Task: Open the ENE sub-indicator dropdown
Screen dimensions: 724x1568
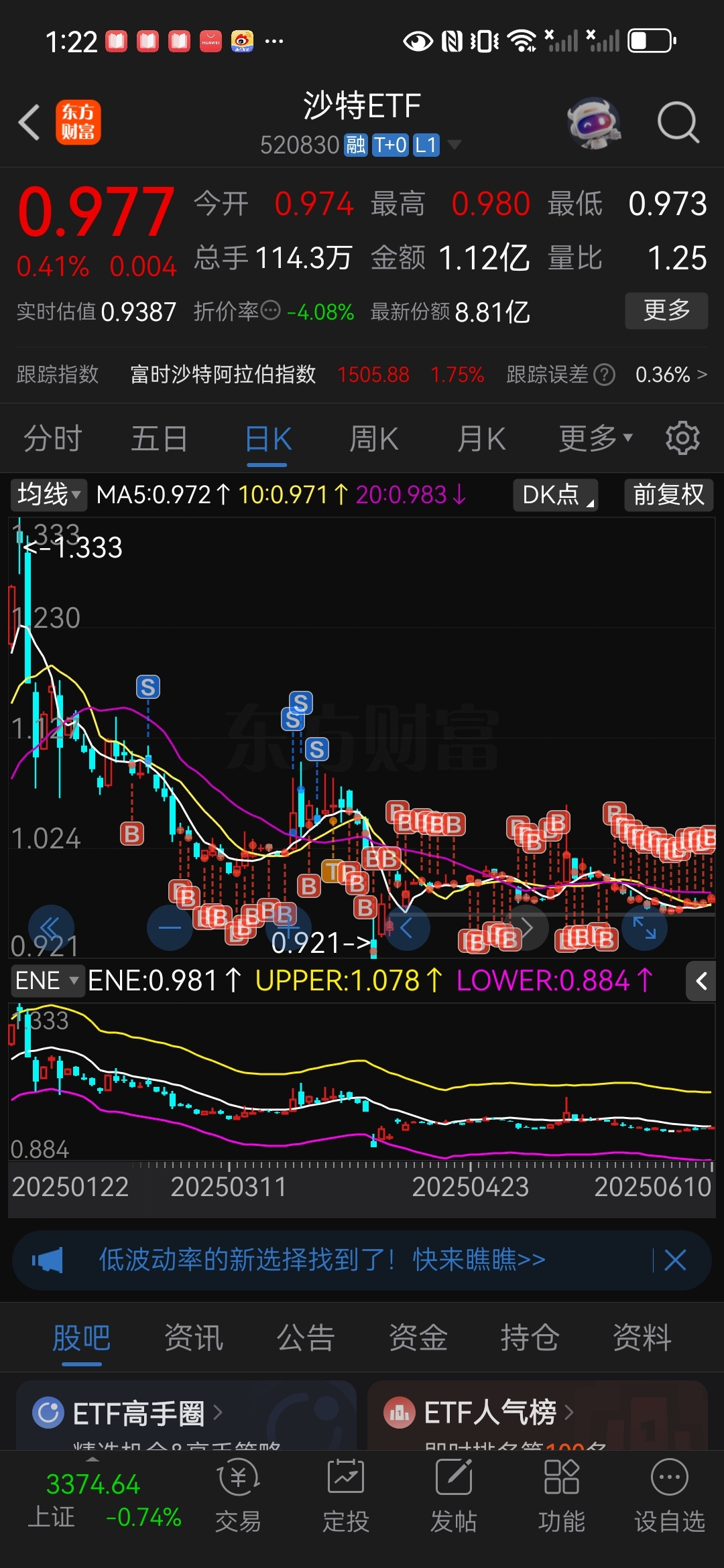Action: [47, 981]
